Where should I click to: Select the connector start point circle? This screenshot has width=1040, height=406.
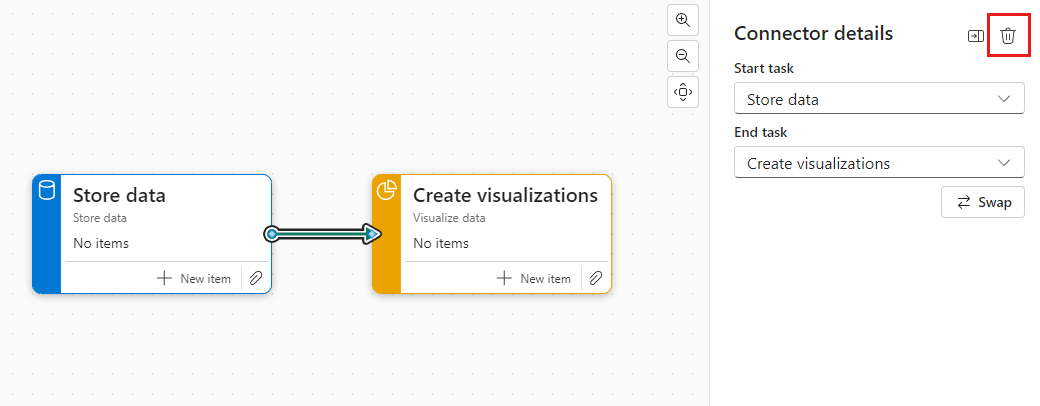point(271,234)
